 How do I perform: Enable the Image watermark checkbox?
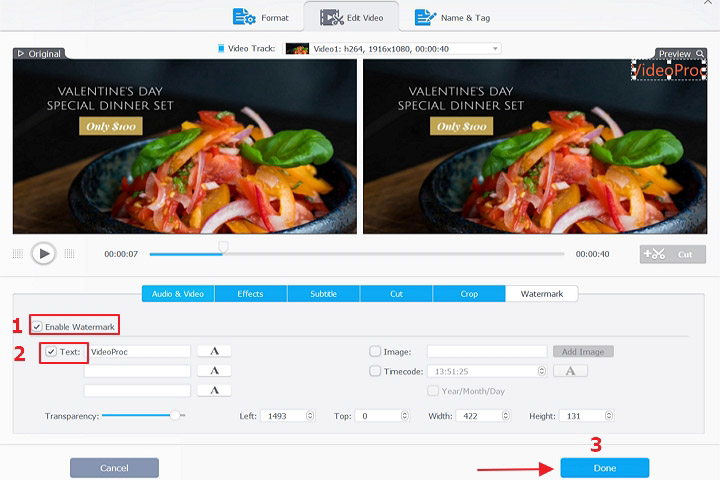pyautogui.click(x=375, y=351)
